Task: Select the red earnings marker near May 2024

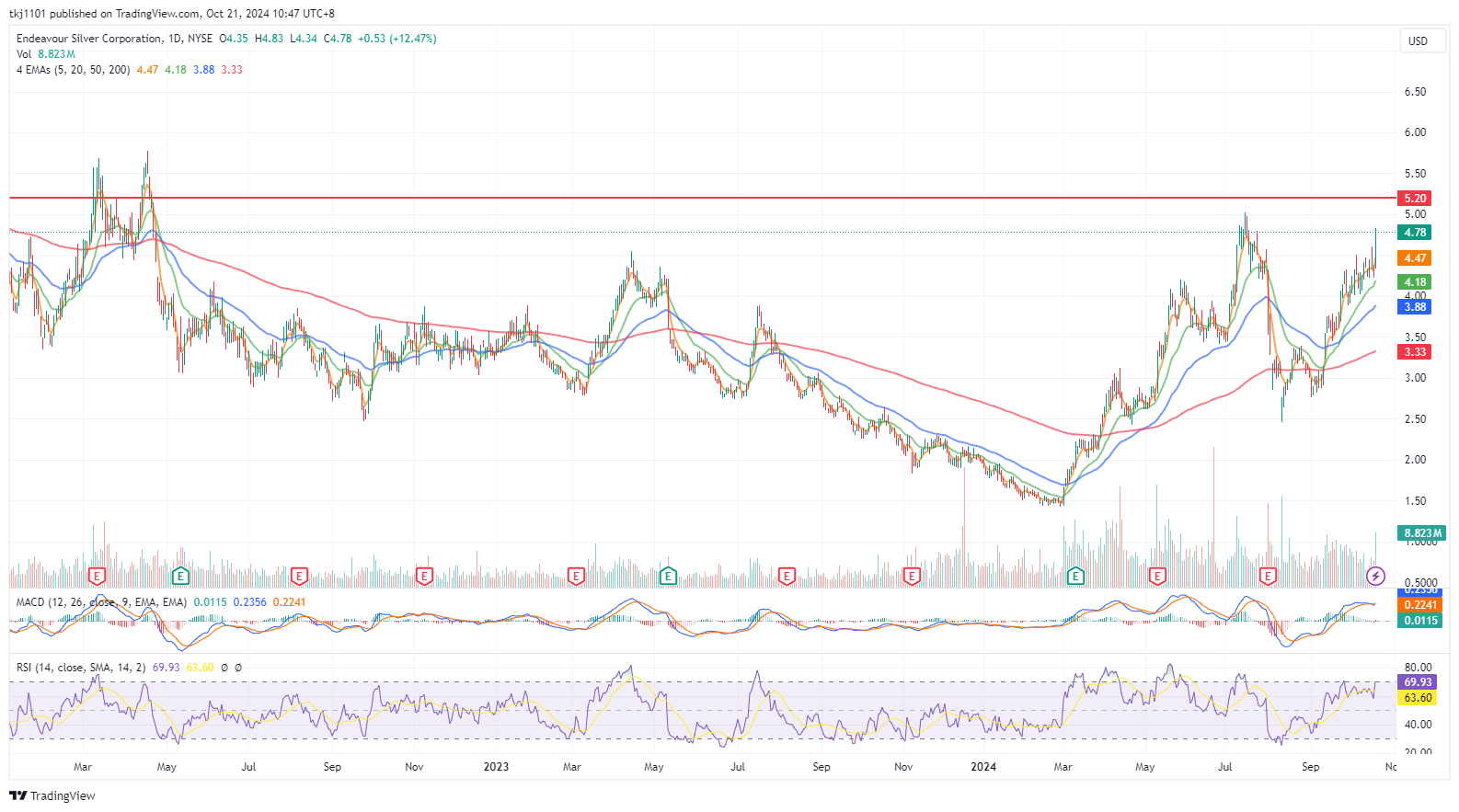Action: pos(1157,577)
